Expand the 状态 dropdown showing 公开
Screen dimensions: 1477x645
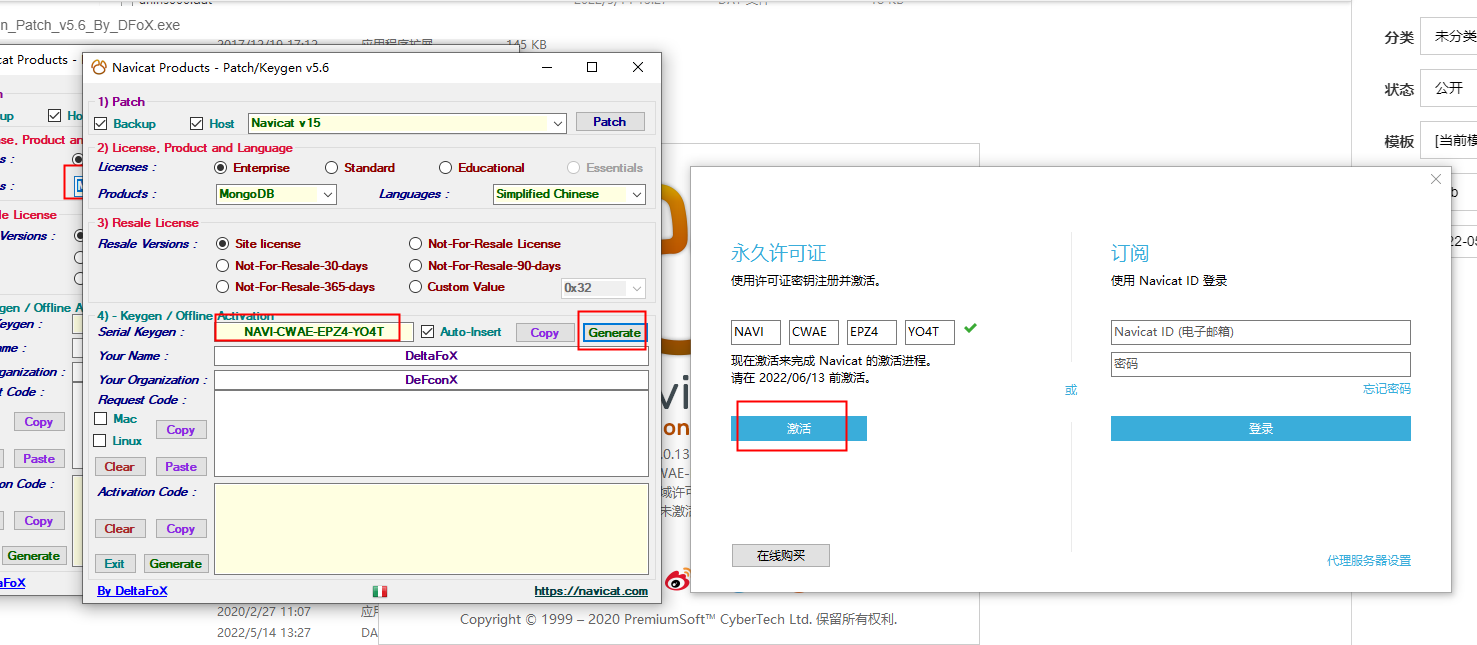pyautogui.click(x=1452, y=88)
